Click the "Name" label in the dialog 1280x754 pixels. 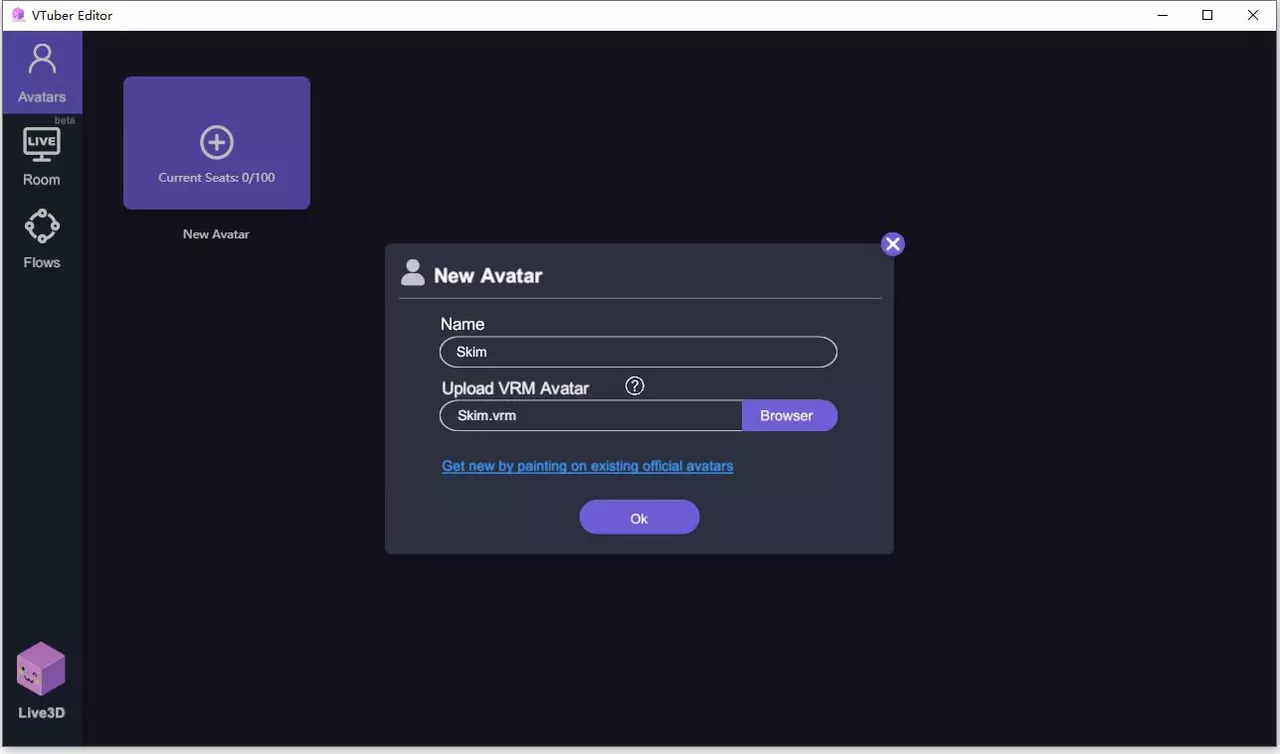point(462,324)
